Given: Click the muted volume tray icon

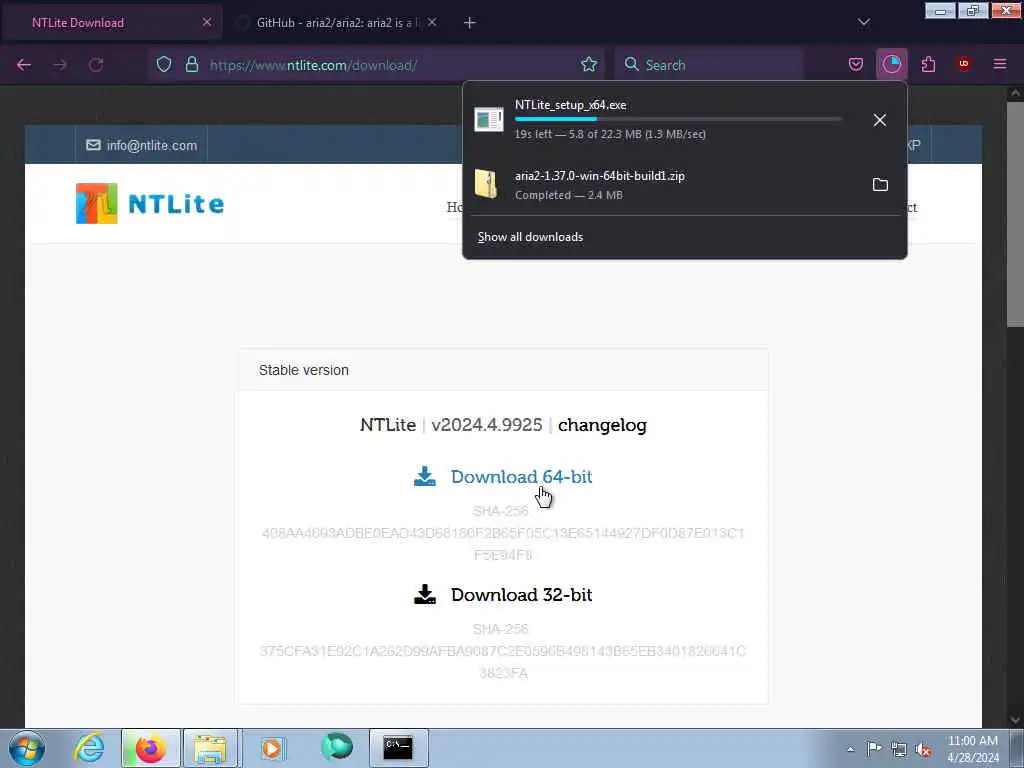Looking at the screenshot, I should (x=923, y=749).
